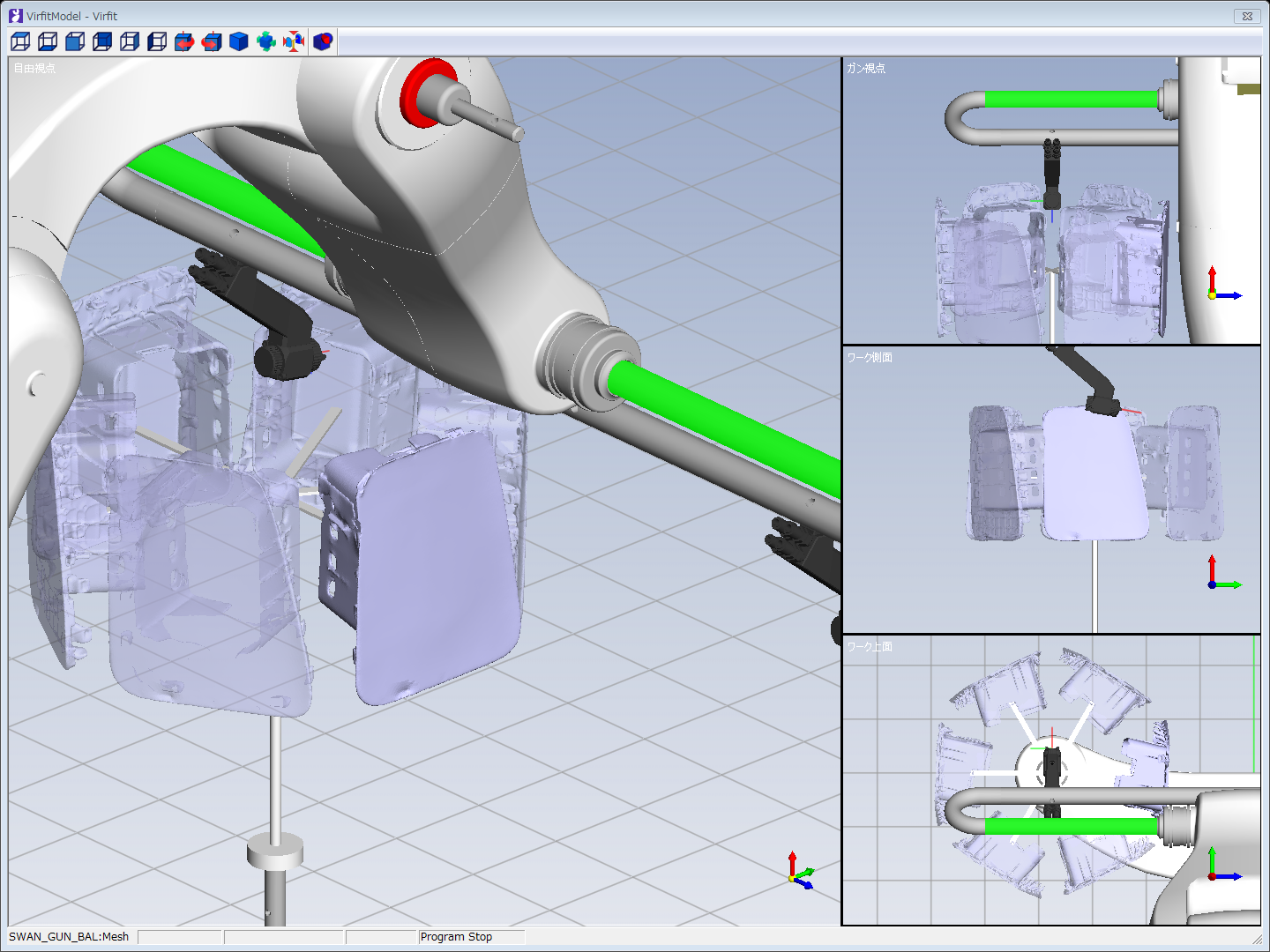Screen dimensions: 1270x952
Task: Select the top-face view cube icon
Action: (20, 41)
